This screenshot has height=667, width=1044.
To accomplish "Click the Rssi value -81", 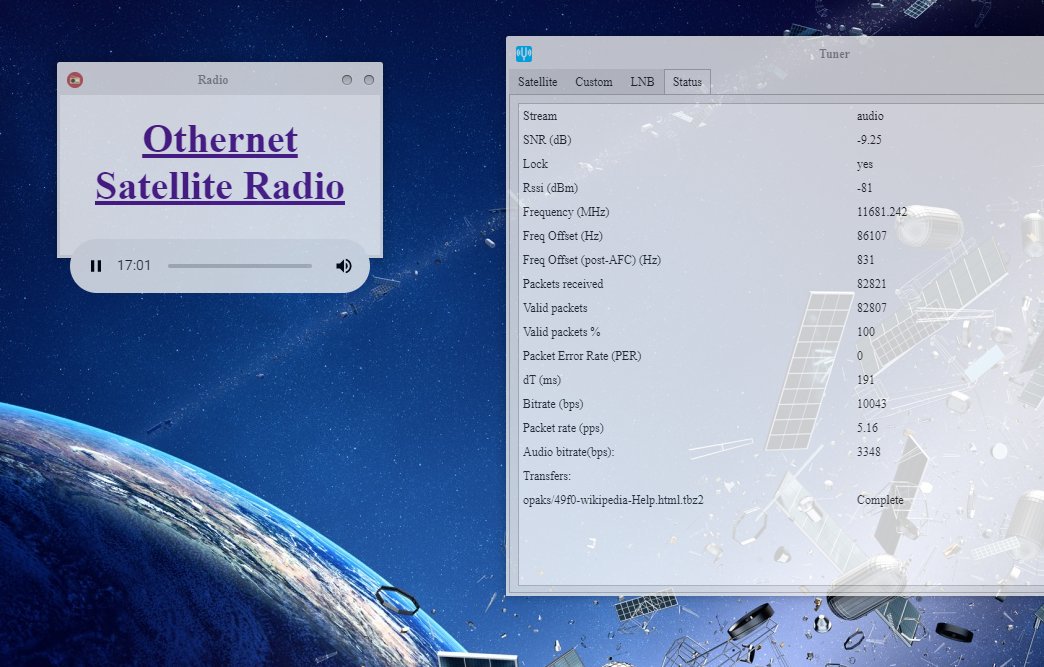I will coord(864,188).
